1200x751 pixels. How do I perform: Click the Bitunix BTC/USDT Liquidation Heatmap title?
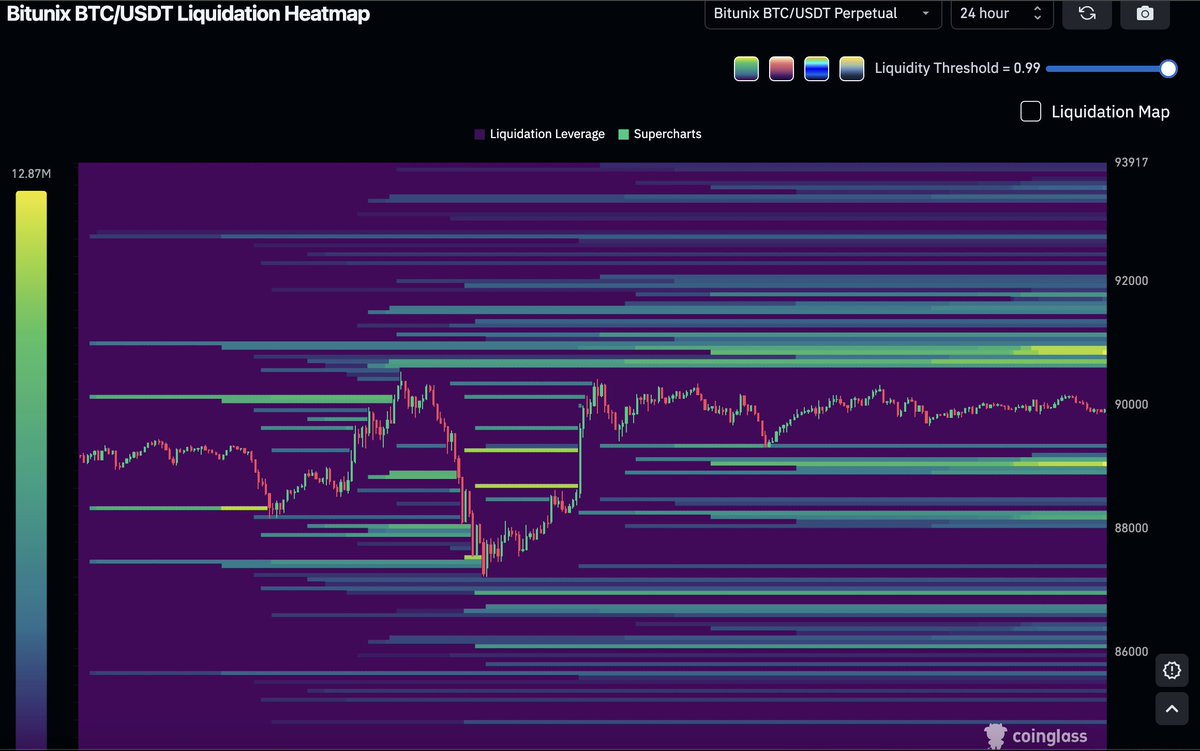[188, 14]
